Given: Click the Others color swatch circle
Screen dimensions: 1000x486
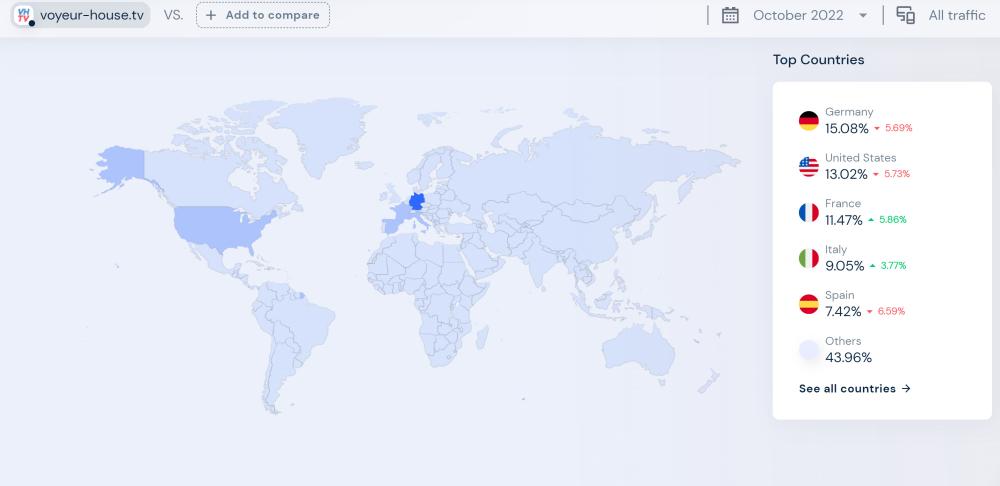Looking at the screenshot, I should [809, 350].
